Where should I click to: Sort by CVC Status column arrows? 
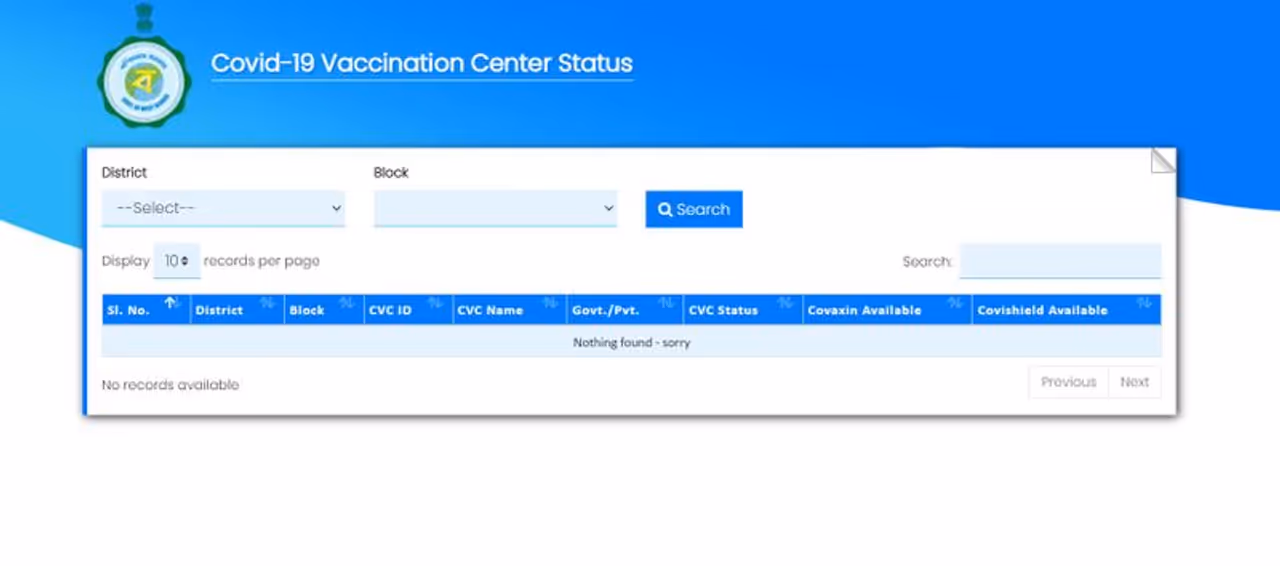[x=785, y=303]
